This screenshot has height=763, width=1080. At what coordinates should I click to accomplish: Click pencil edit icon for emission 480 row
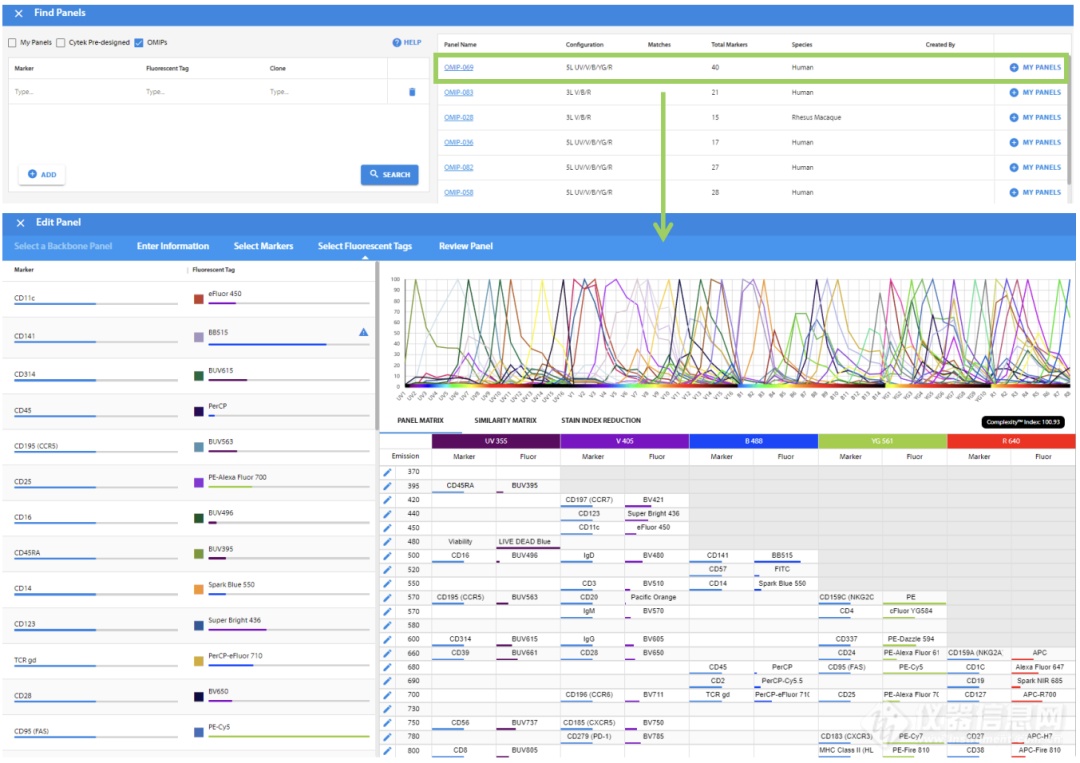pos(387,542)
